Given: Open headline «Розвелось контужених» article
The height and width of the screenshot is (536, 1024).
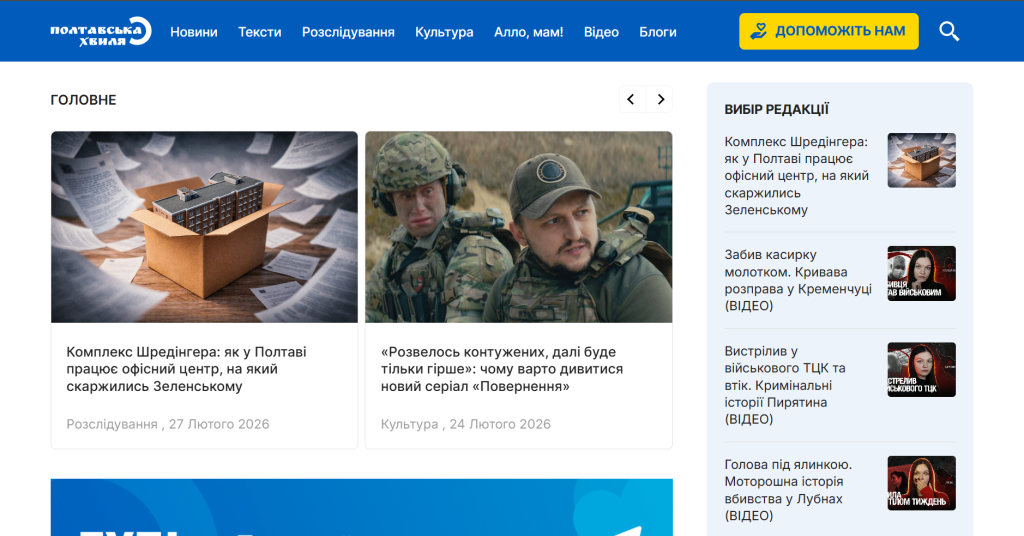Looking at the screenshot, I should [502, 369].
